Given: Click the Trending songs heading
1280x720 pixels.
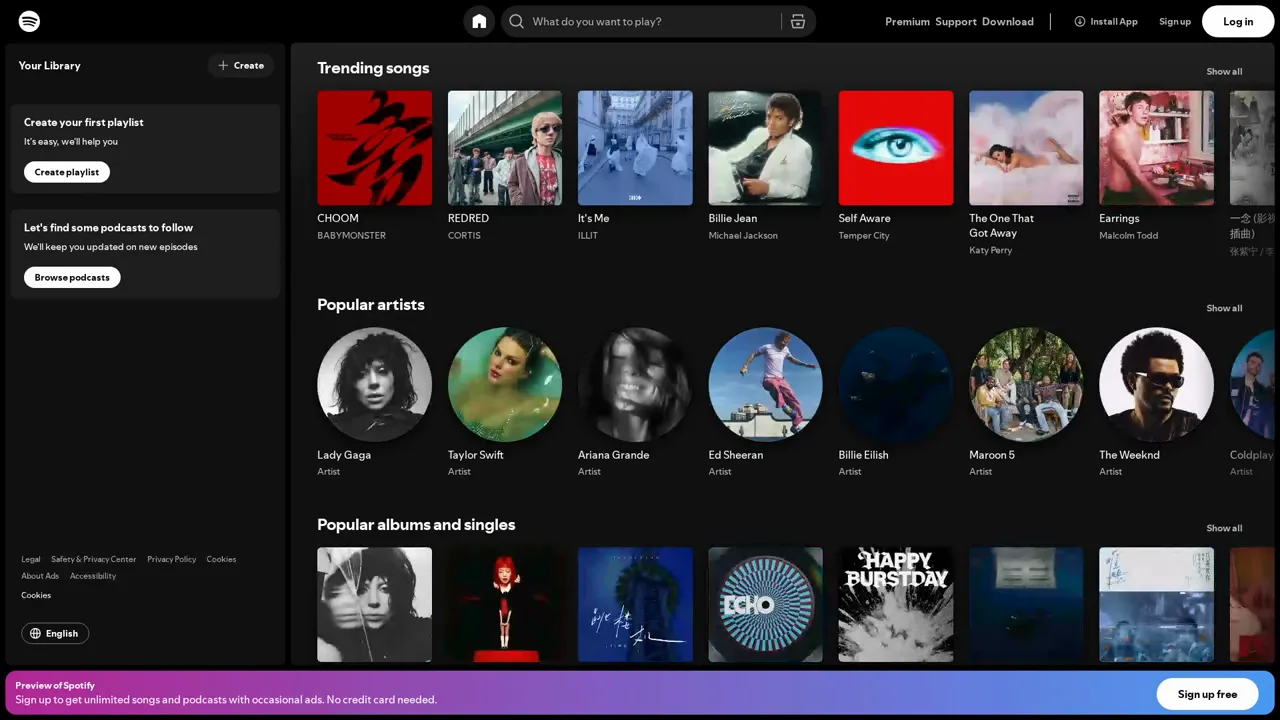Looking at the screenshot, I should tap(373, 68).
